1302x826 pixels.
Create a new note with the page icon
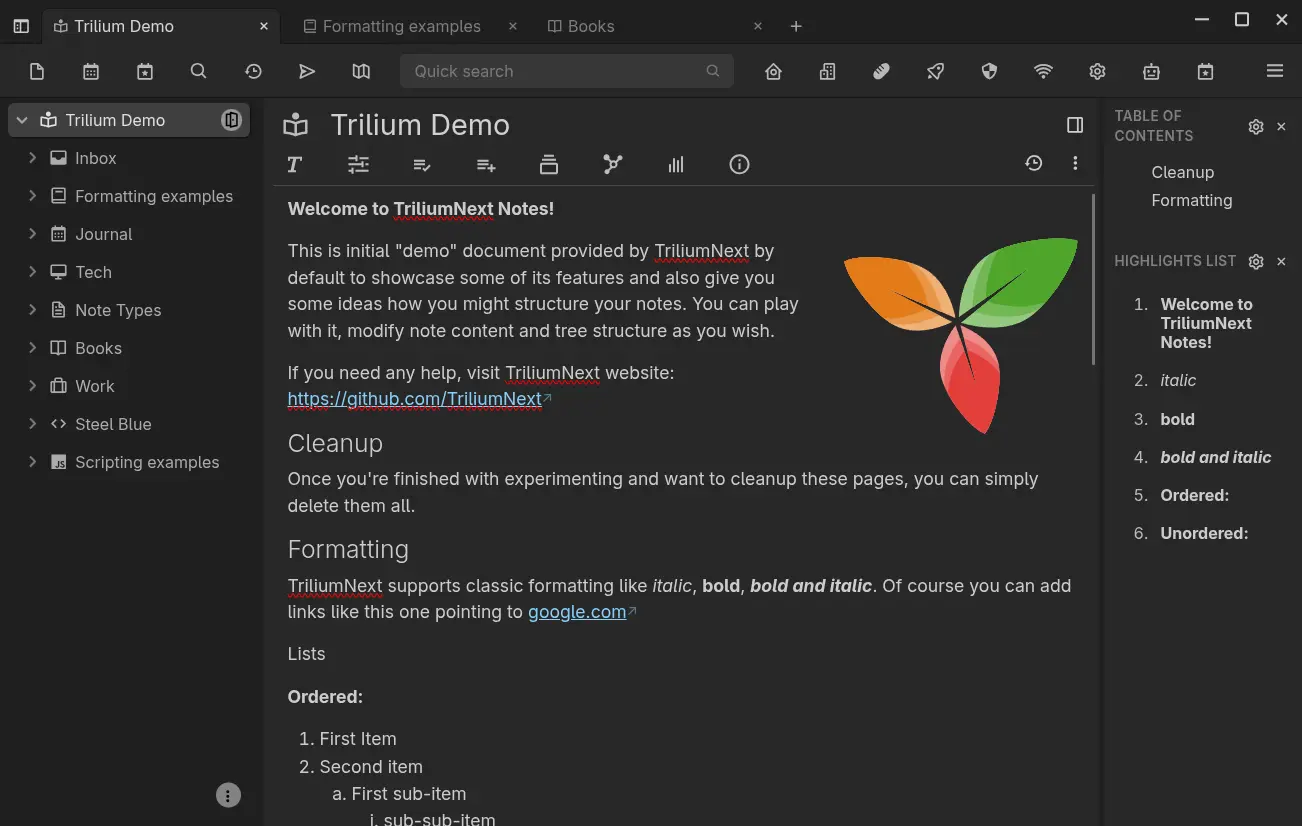point(37,71)
